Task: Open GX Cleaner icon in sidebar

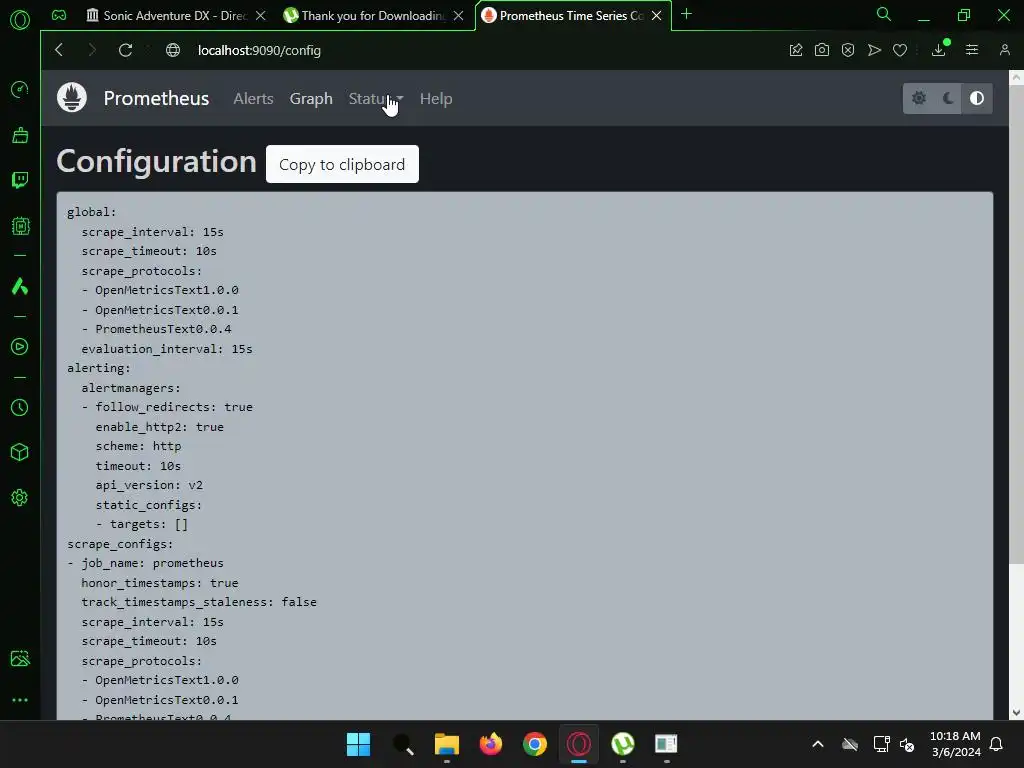Action: click(20, 135)
